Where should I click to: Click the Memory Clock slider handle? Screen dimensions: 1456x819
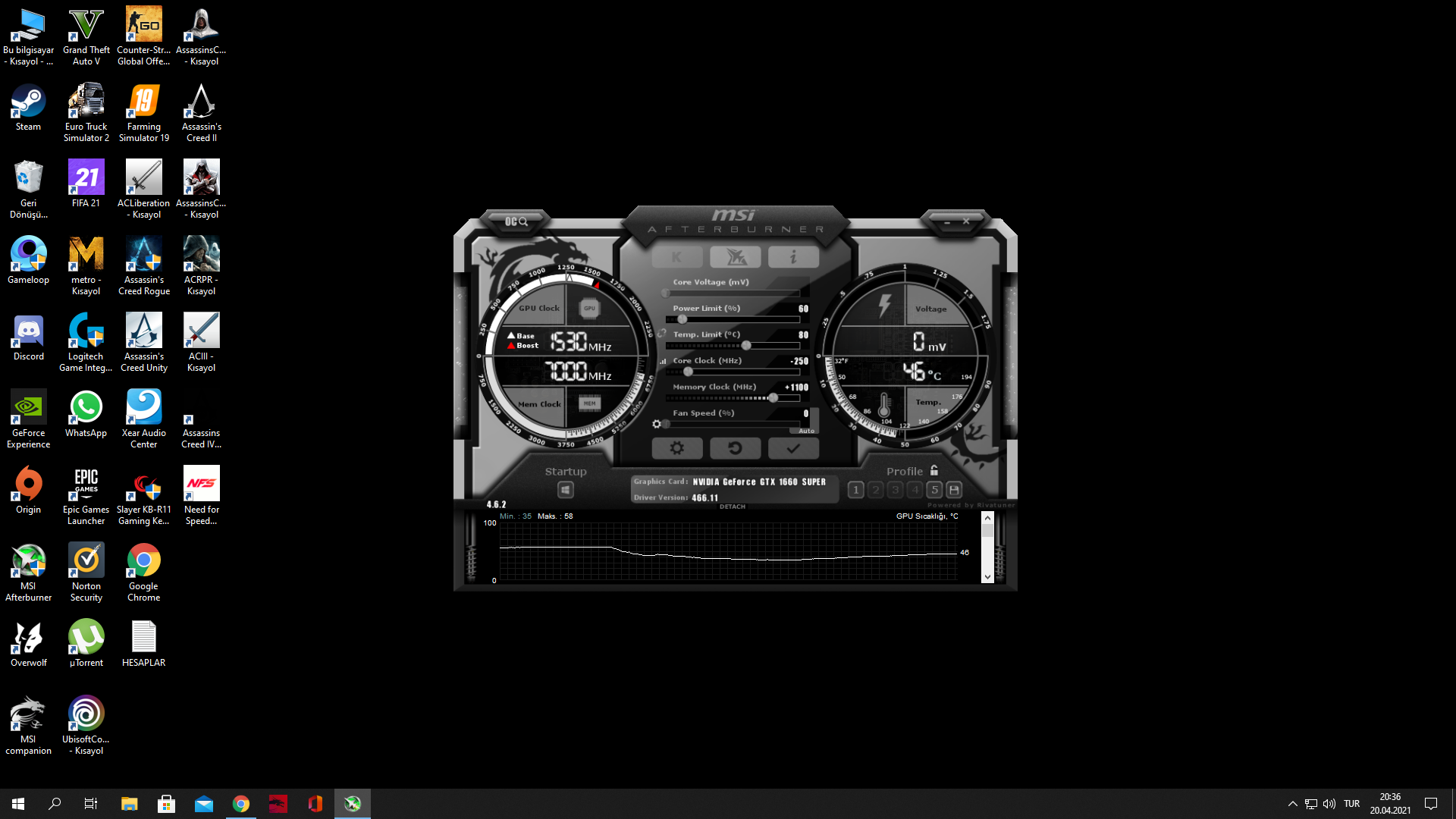point(773,398)
